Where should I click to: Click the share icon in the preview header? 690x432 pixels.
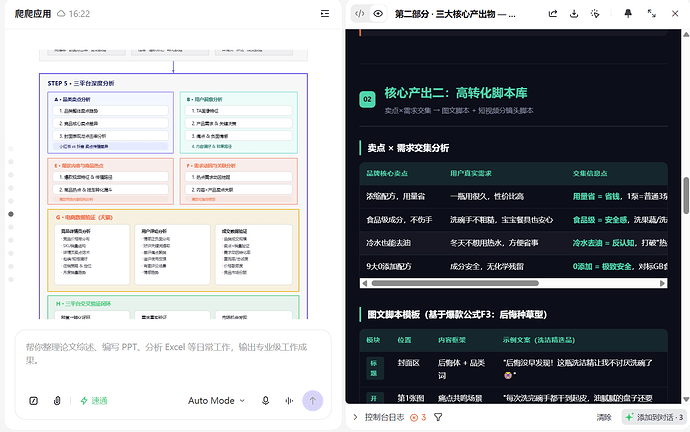tap(553, 14)
